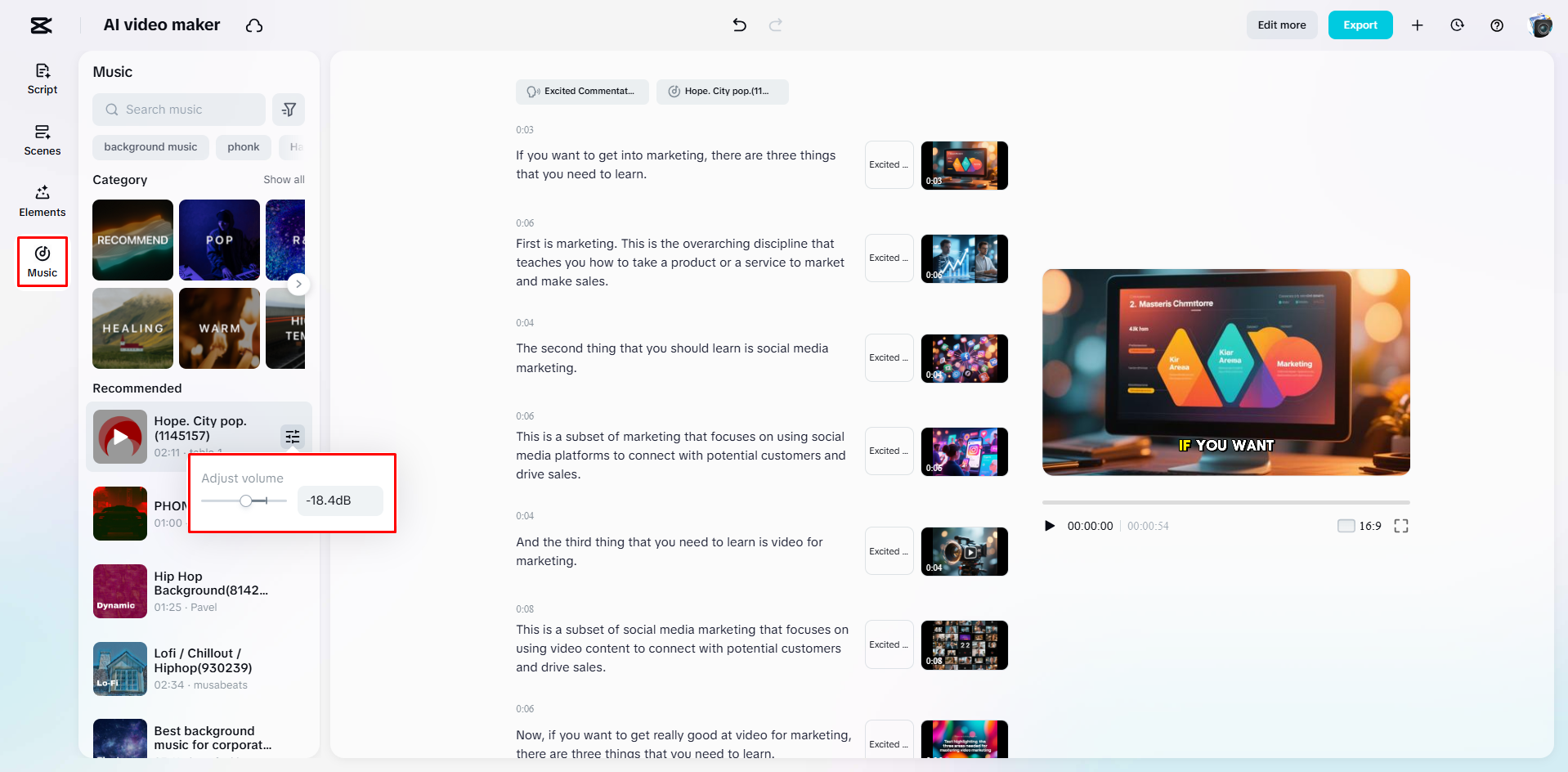The width and height of the screenshot is (1568, 772).
Task: Select scene thumbnail for 'This is a subset of marketing'
Action: [965, 451]
